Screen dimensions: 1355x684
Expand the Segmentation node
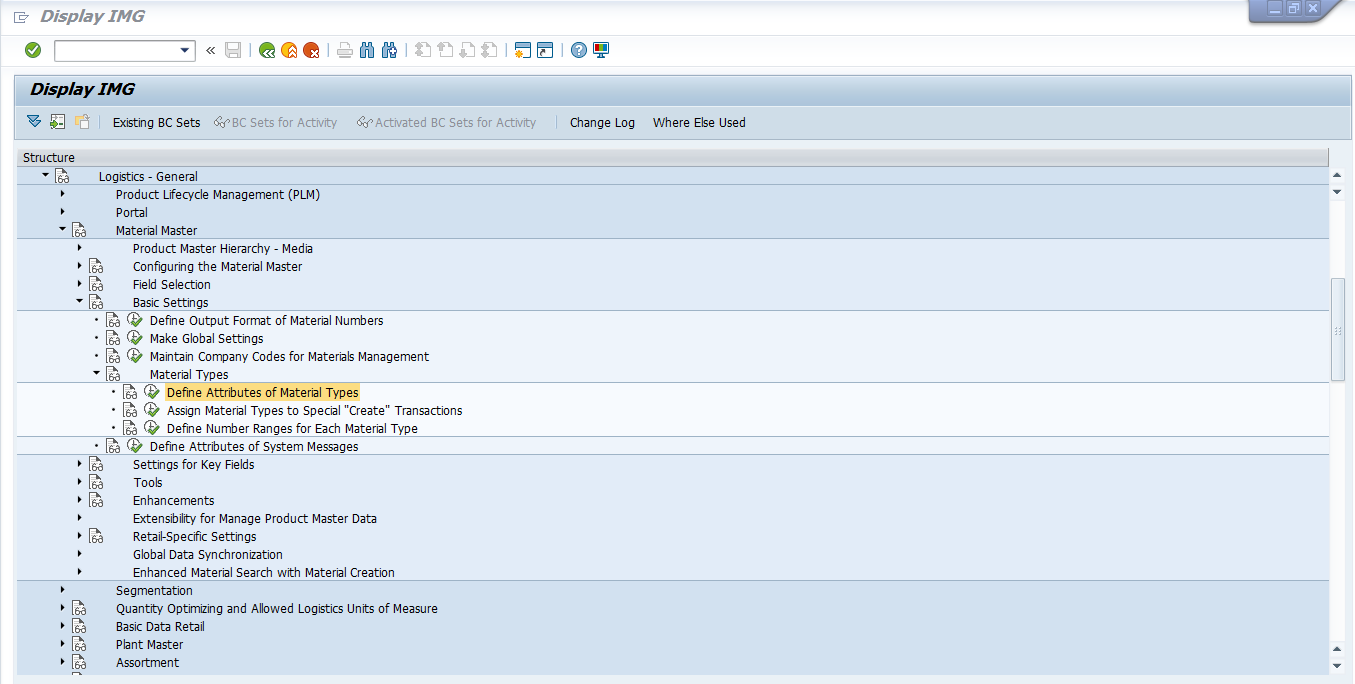tap(62, 590)
